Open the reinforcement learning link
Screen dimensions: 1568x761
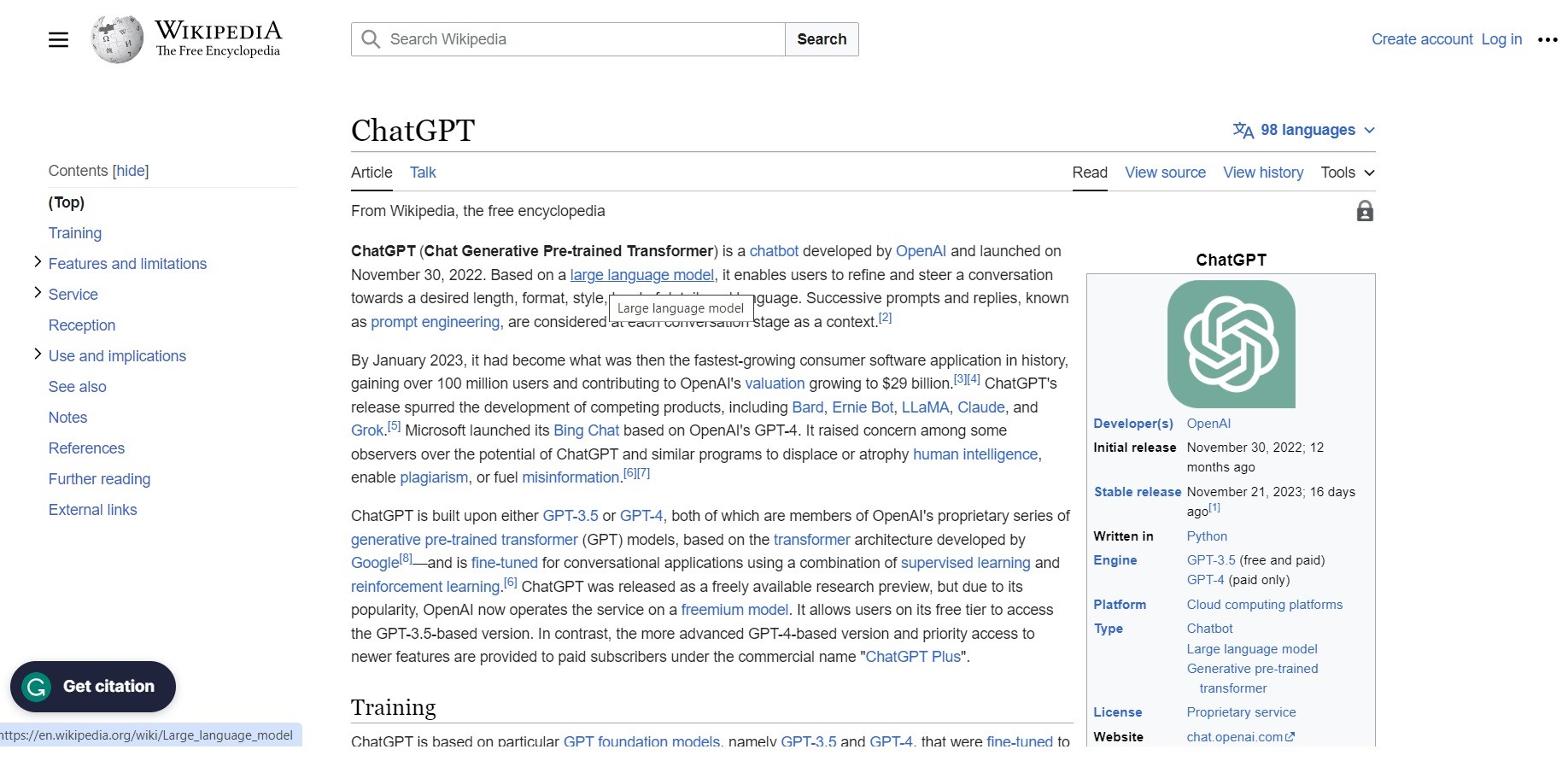[425, 587]
